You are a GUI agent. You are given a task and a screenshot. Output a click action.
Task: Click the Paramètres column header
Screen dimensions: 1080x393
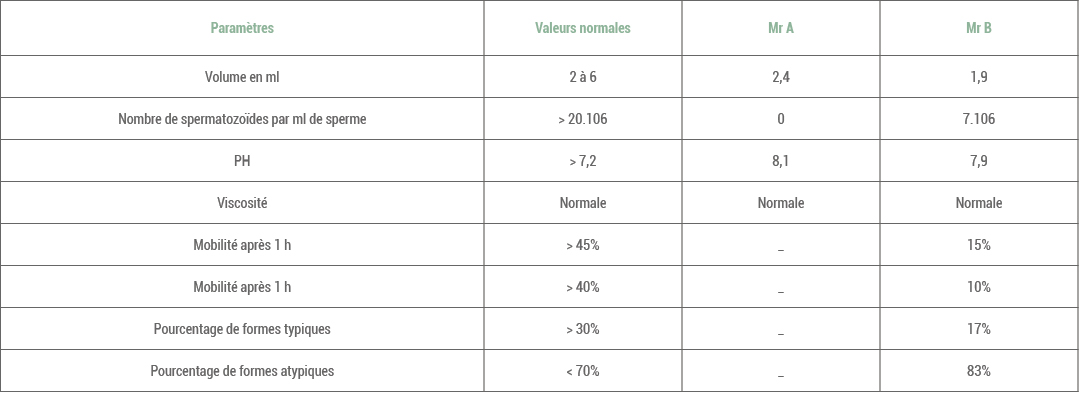tap(242, 28)
